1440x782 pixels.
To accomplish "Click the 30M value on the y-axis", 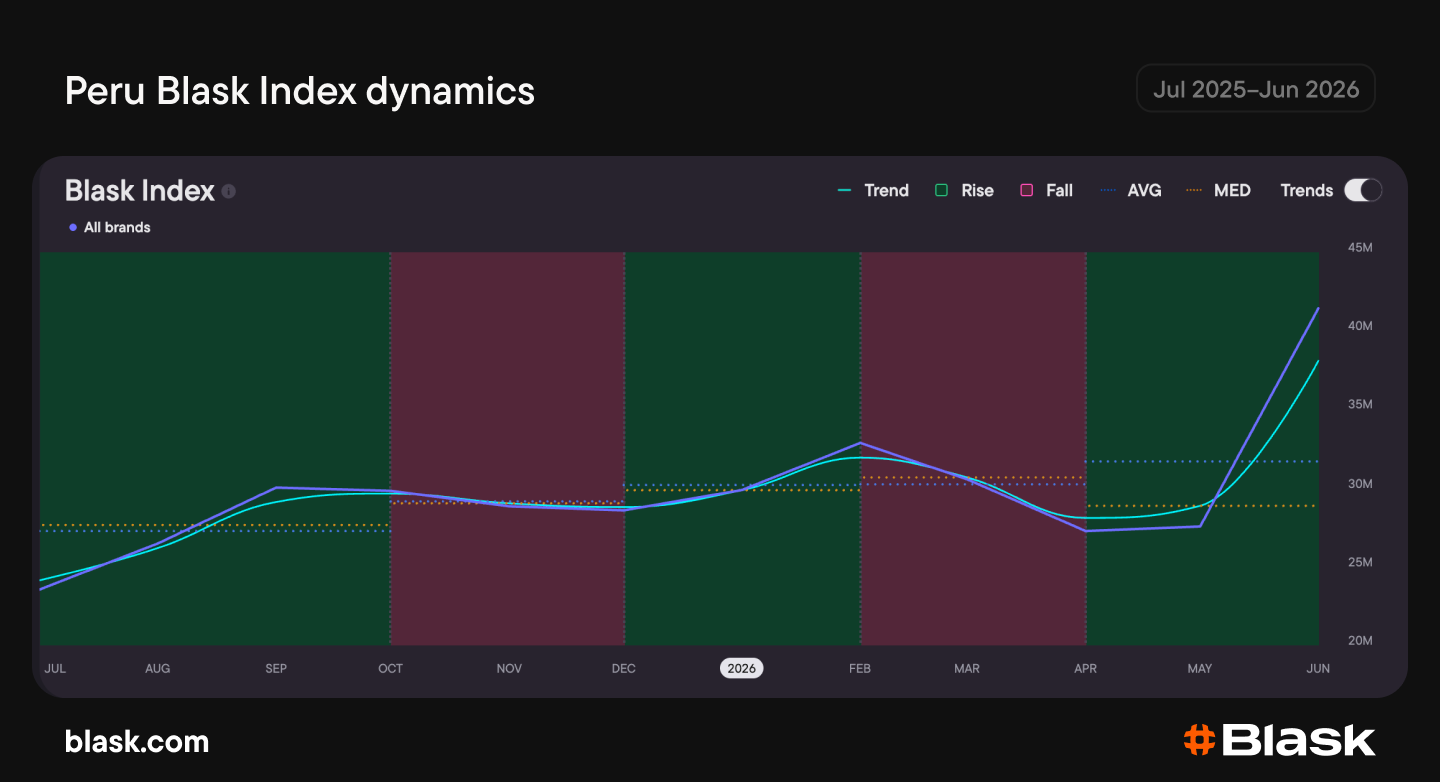I will pyautogui.click(x=1360, y=484).
